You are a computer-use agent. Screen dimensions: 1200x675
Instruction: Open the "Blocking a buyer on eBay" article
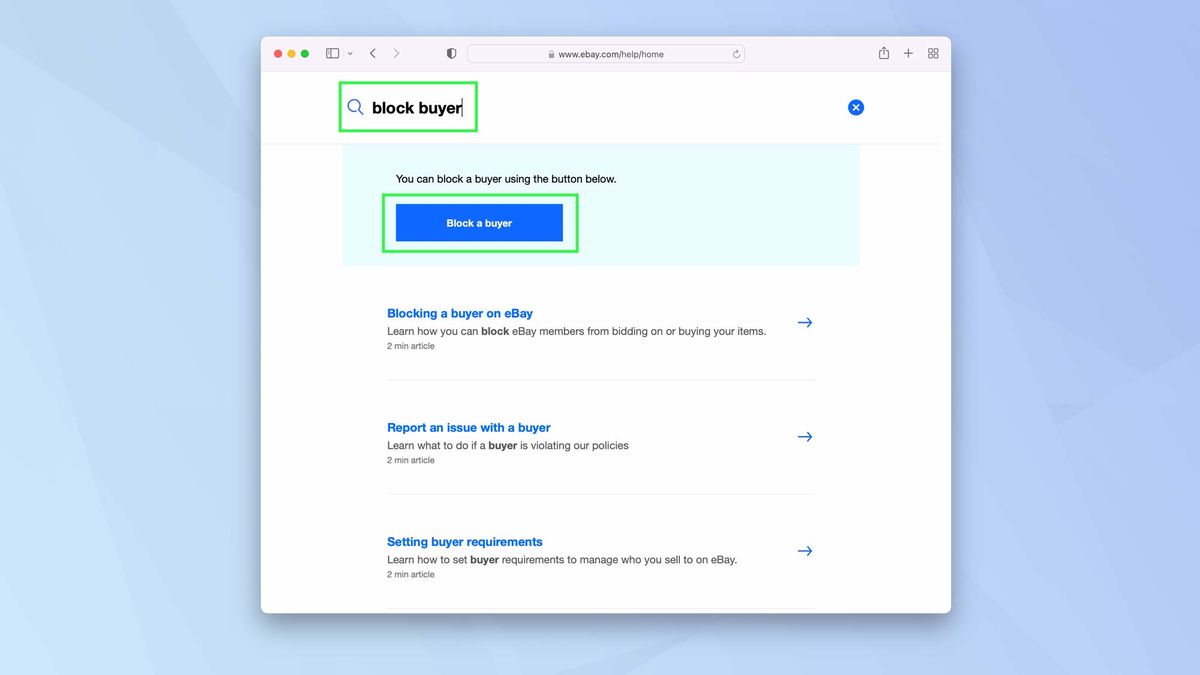point(459,313)
